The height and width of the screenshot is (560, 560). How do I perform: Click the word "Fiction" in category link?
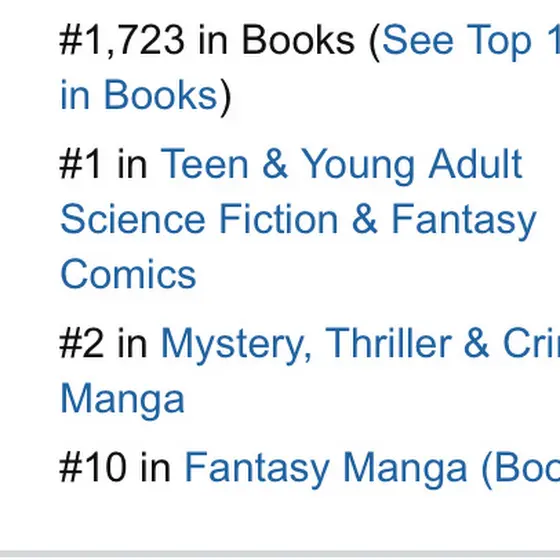pos(278,219)
